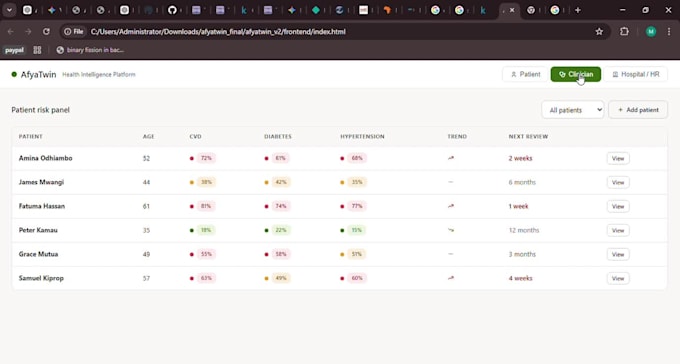The image size is (680, 364).
Task: Click the TREND column header
Action: (457, 137)
